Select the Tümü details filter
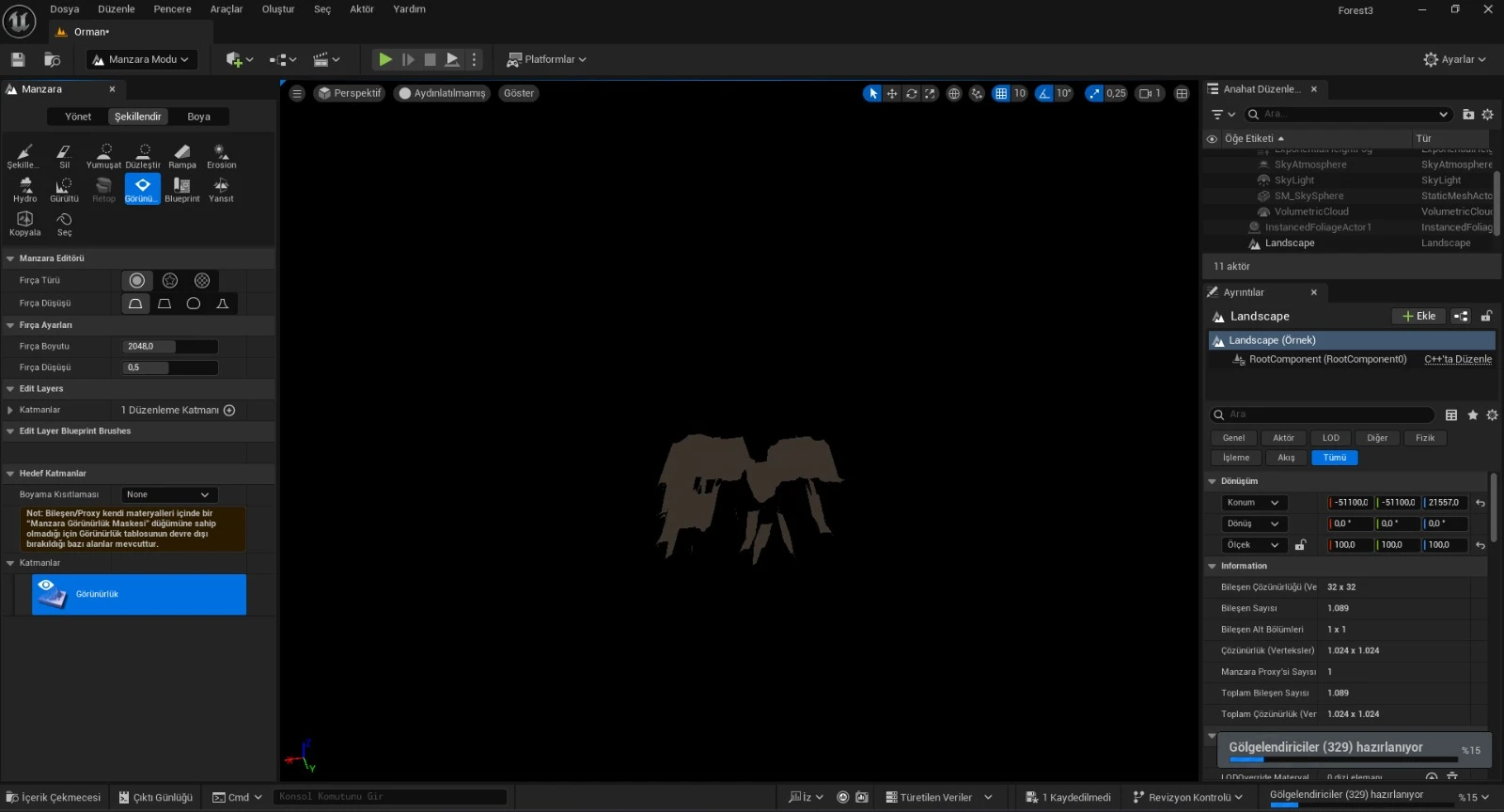This screenshot has height=812, width=1504. coord(1335,458)
